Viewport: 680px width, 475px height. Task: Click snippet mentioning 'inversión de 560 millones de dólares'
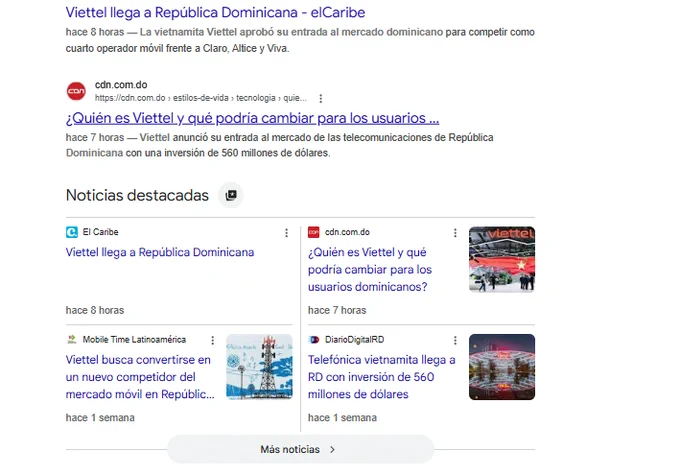(279, 145)
